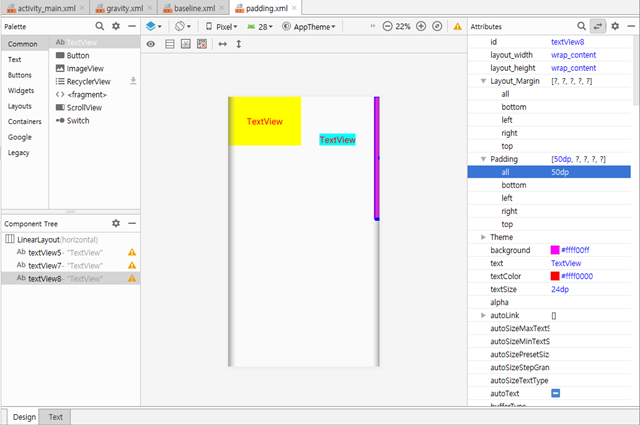Pick Switch from the palette
640x426 pixels.
(x=78, y=121)
